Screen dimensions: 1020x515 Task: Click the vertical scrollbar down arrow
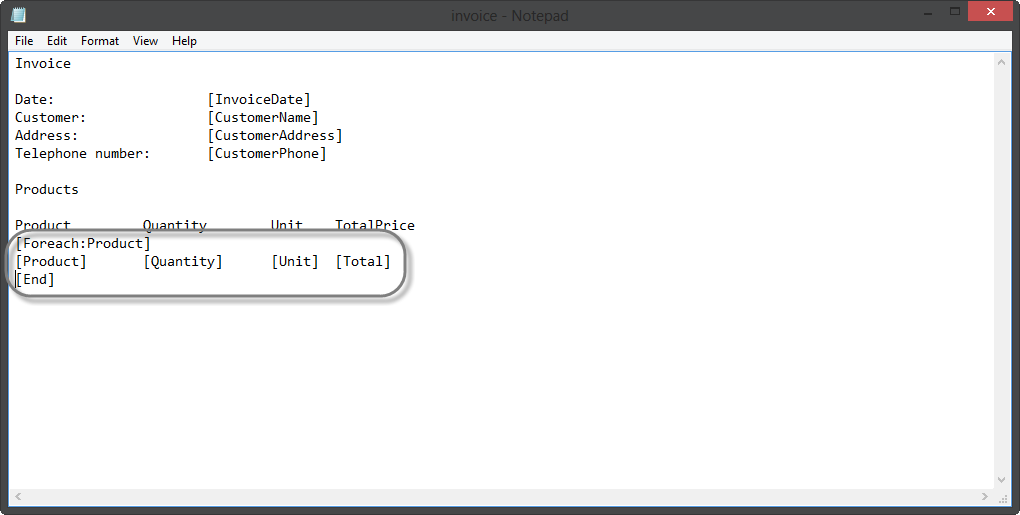[x=1000, y=481]
